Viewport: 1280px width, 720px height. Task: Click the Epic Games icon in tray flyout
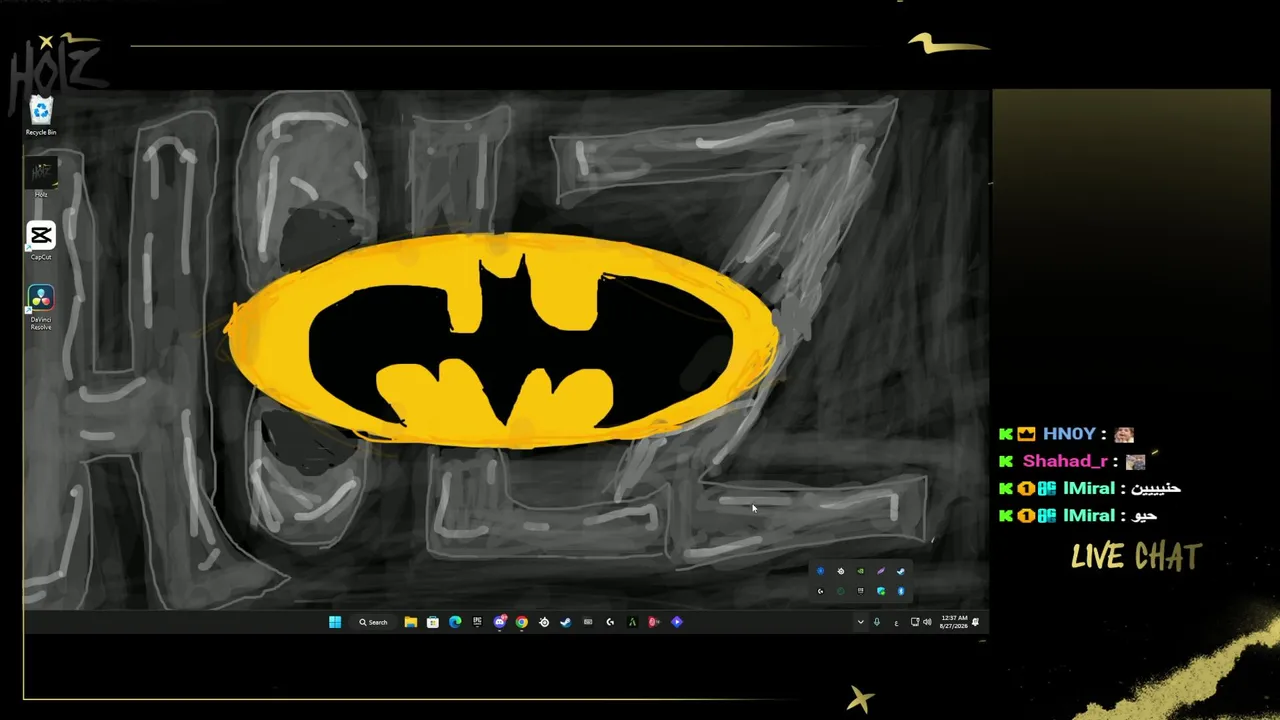point(861,591)
